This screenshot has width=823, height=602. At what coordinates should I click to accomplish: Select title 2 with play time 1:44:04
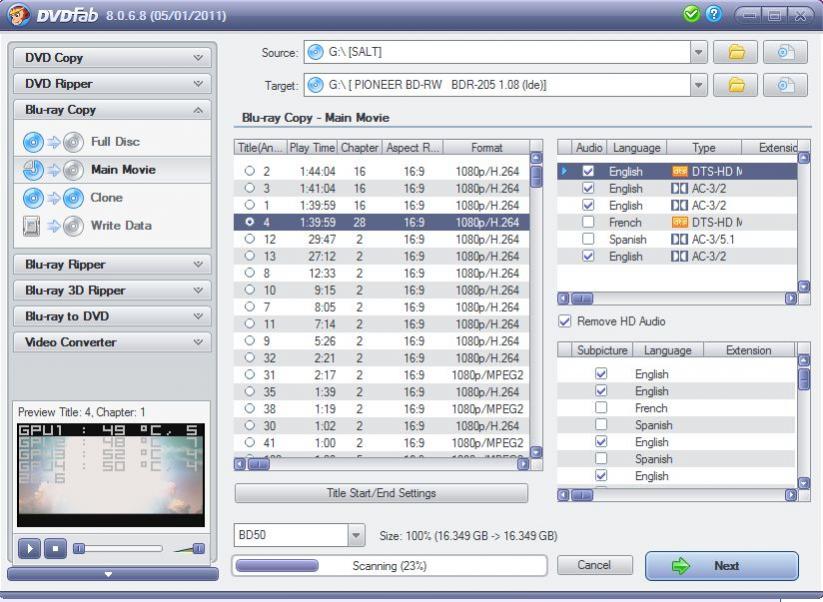250,171
